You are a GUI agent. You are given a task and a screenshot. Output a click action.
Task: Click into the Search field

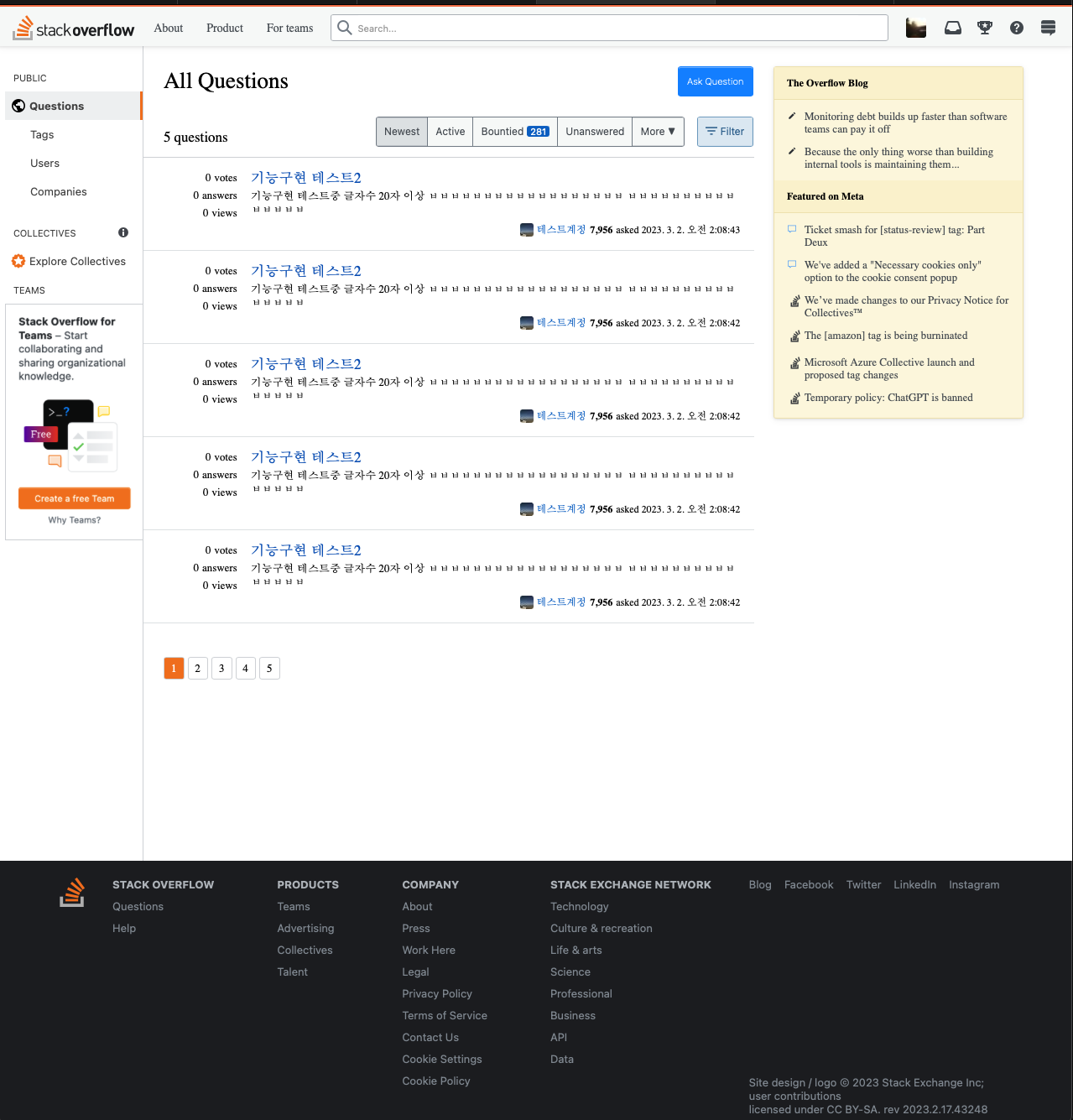click(x=609, y=28)
